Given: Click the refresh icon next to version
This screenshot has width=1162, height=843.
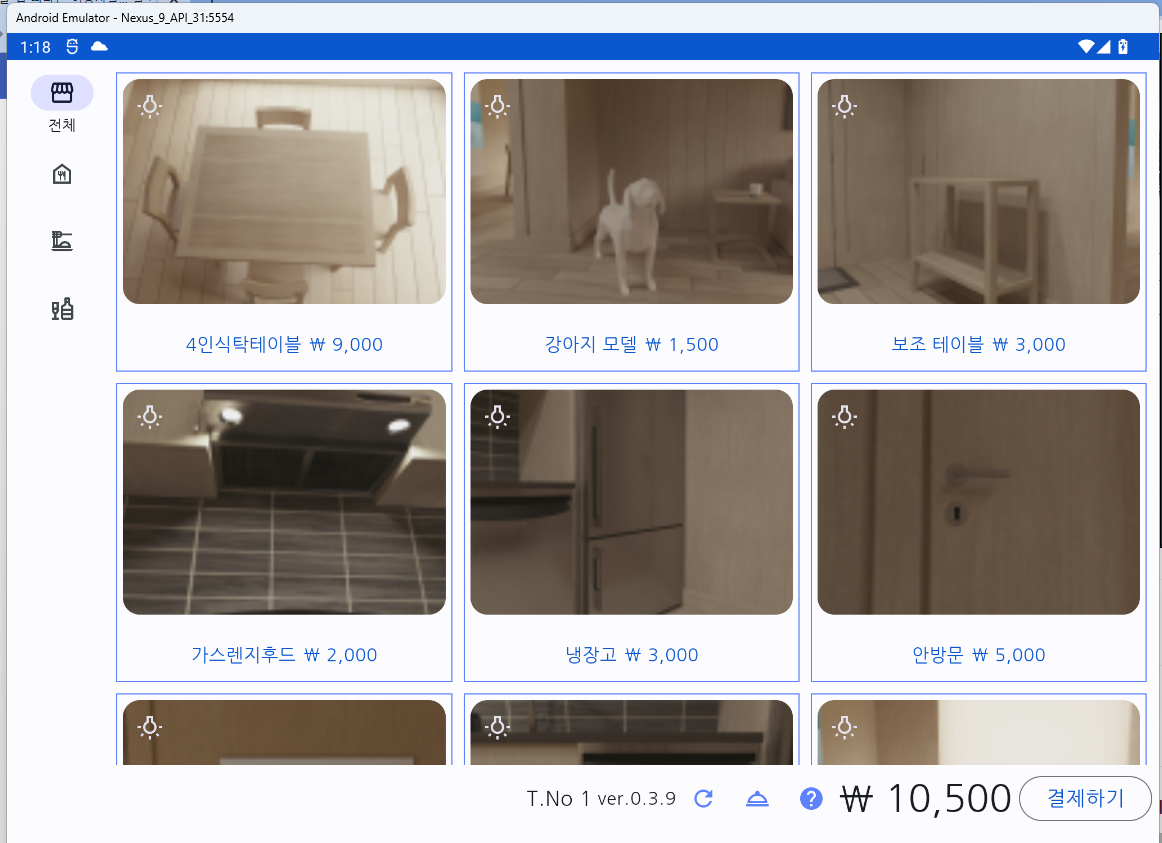Looking at the screenshot, I should 703,799.
